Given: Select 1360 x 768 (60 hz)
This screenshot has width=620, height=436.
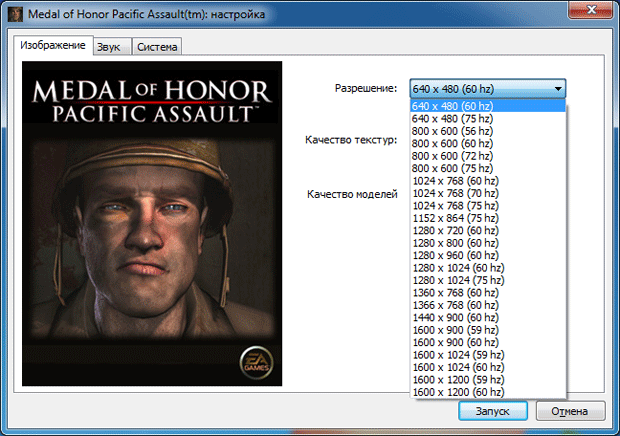Looking at the screenshot, I should point(488,293).
